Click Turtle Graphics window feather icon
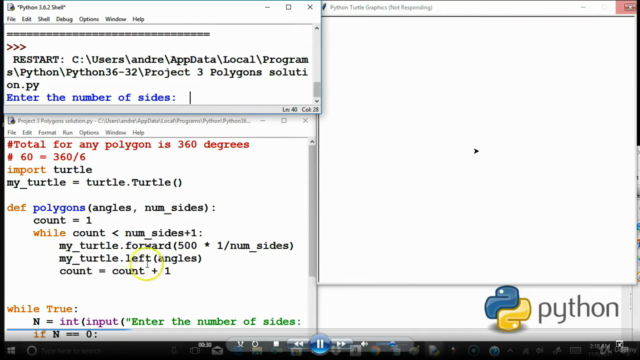This screenshot has width=640, height=360. point(324,7)
